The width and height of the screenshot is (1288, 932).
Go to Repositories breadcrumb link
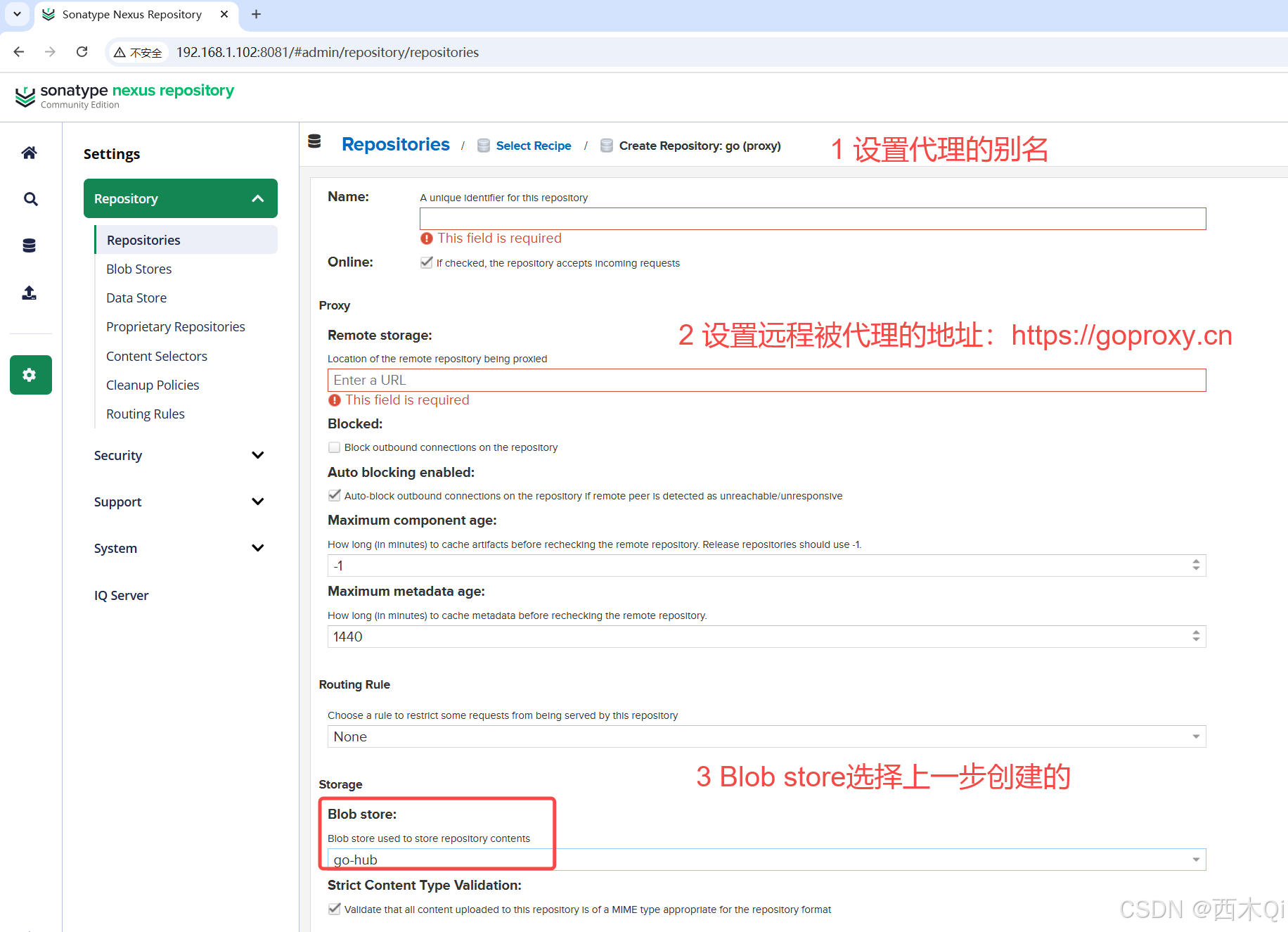click(396, 144)
